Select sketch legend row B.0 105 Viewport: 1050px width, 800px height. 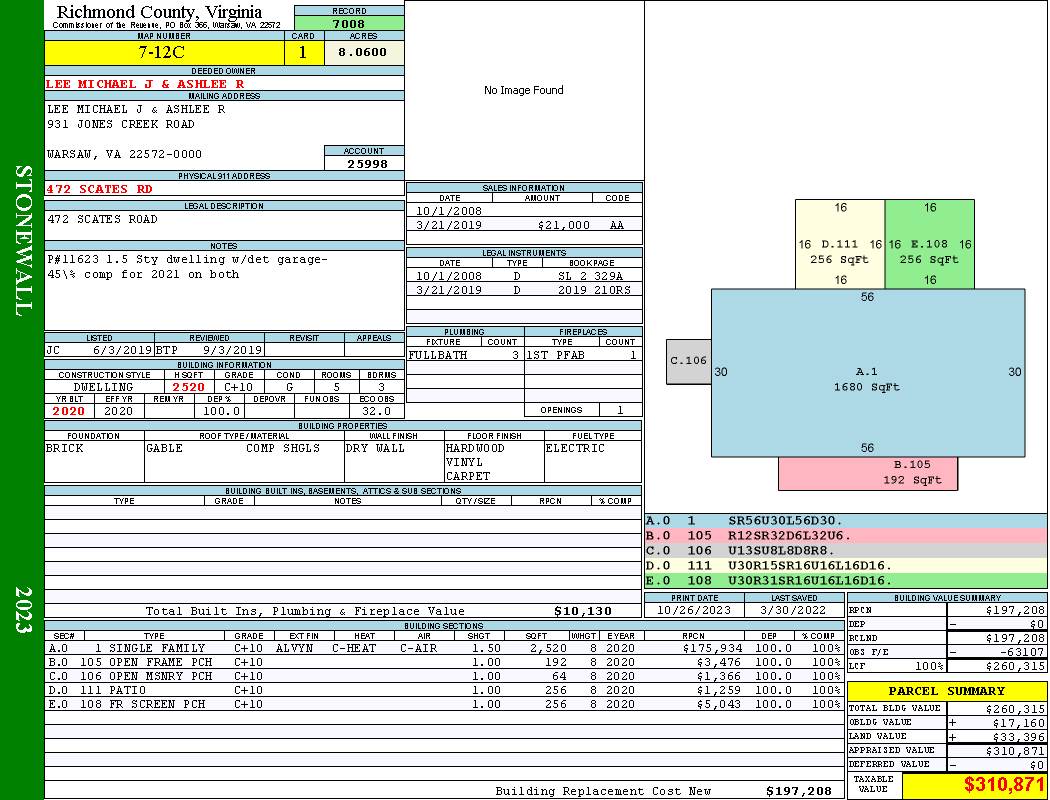[846, 536]
